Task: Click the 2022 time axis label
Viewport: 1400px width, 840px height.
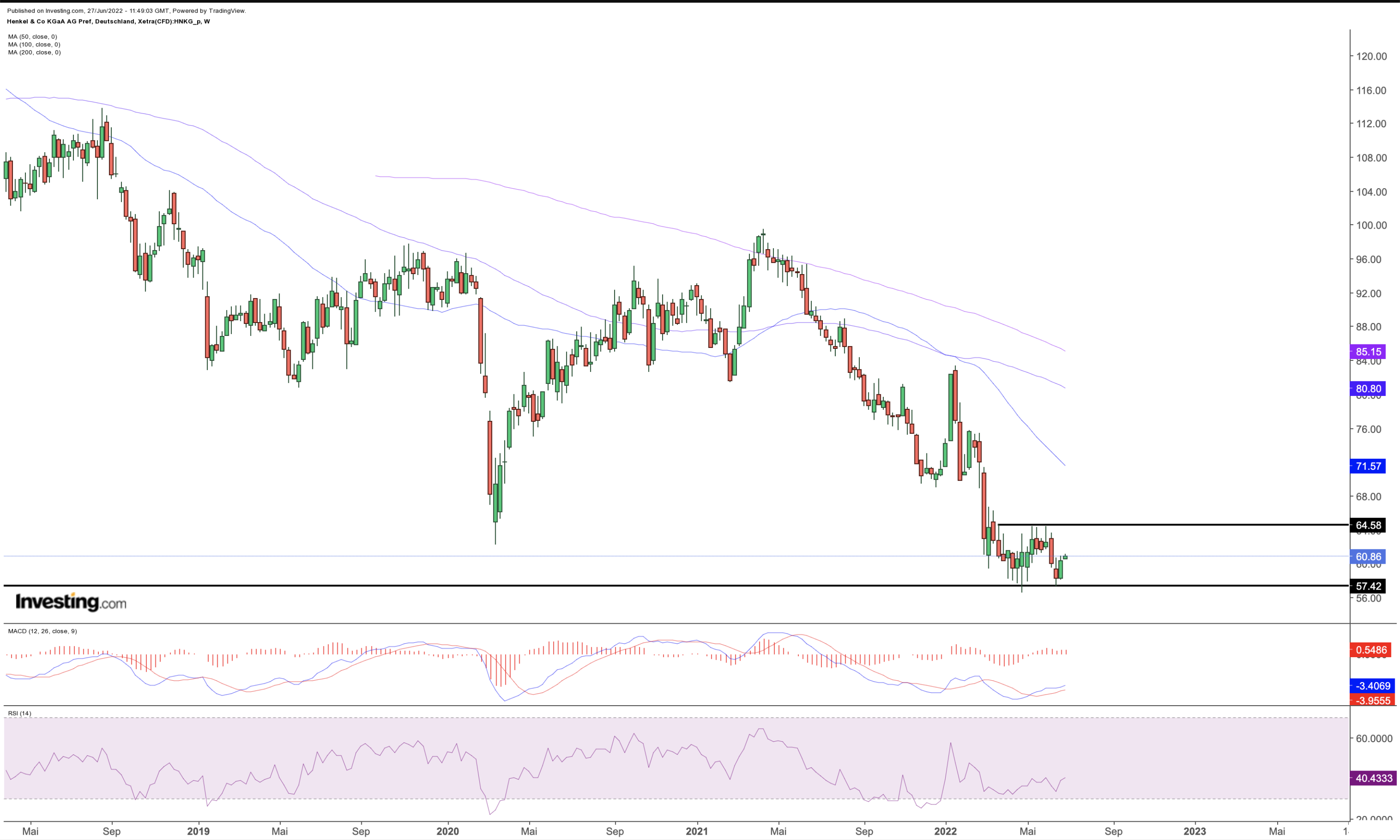Action: (945, 831)
